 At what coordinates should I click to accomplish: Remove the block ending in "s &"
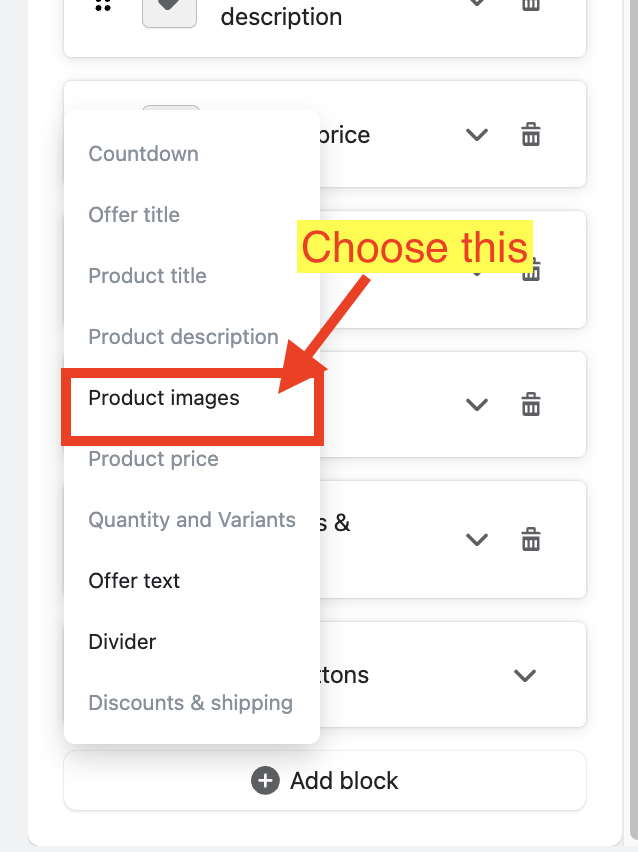coord(531,540)
